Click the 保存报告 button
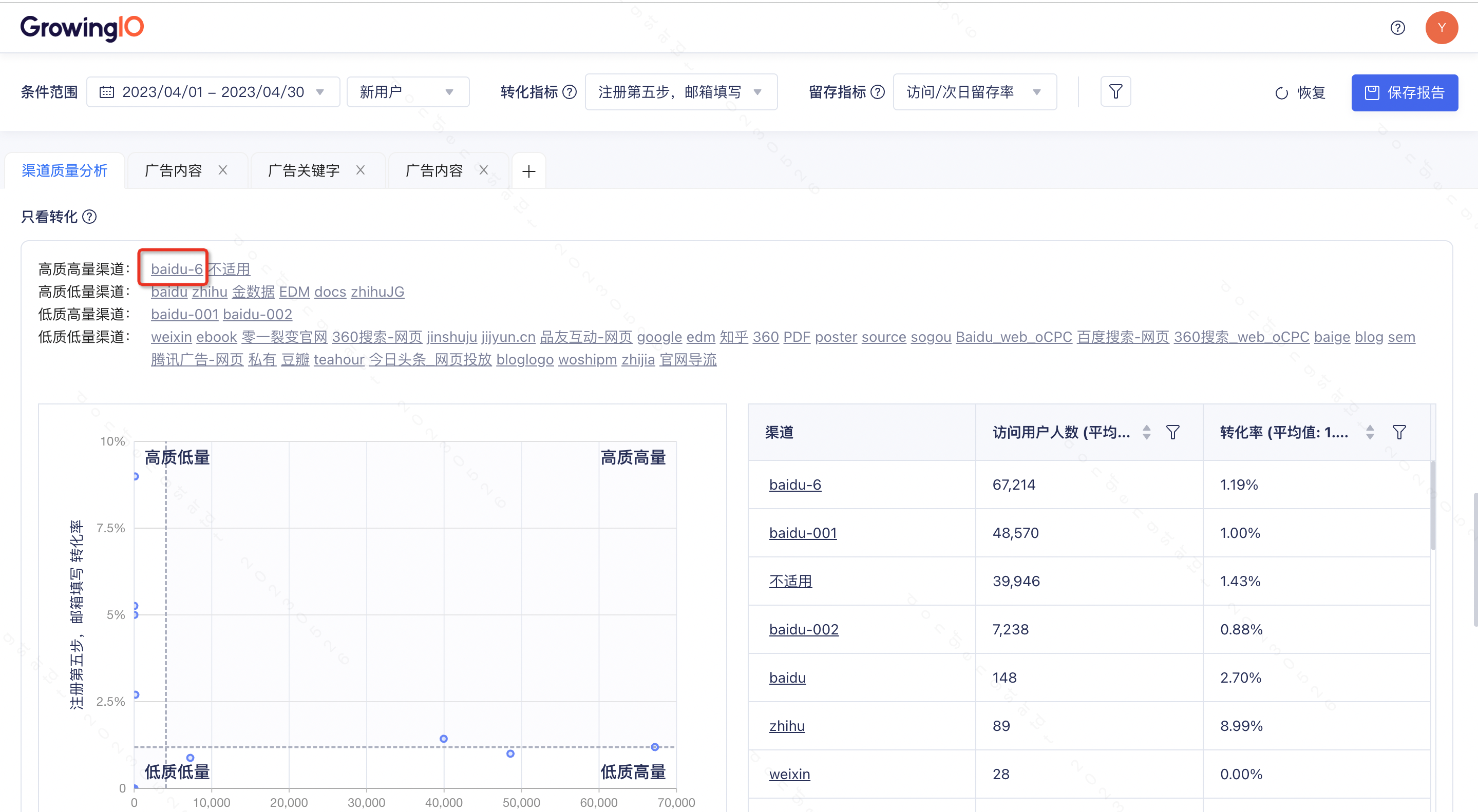1478x812 pixels. pyautogui.click(x=1404, y=92)
